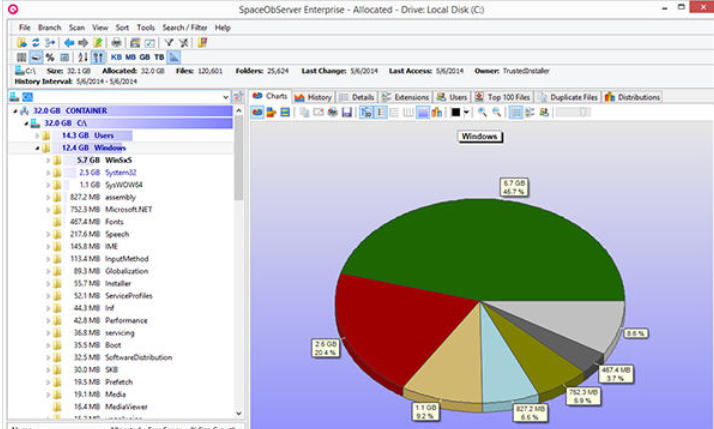The image size is (714, 429).
Task: Toggle KB size unit display
Action: (116, 57)
